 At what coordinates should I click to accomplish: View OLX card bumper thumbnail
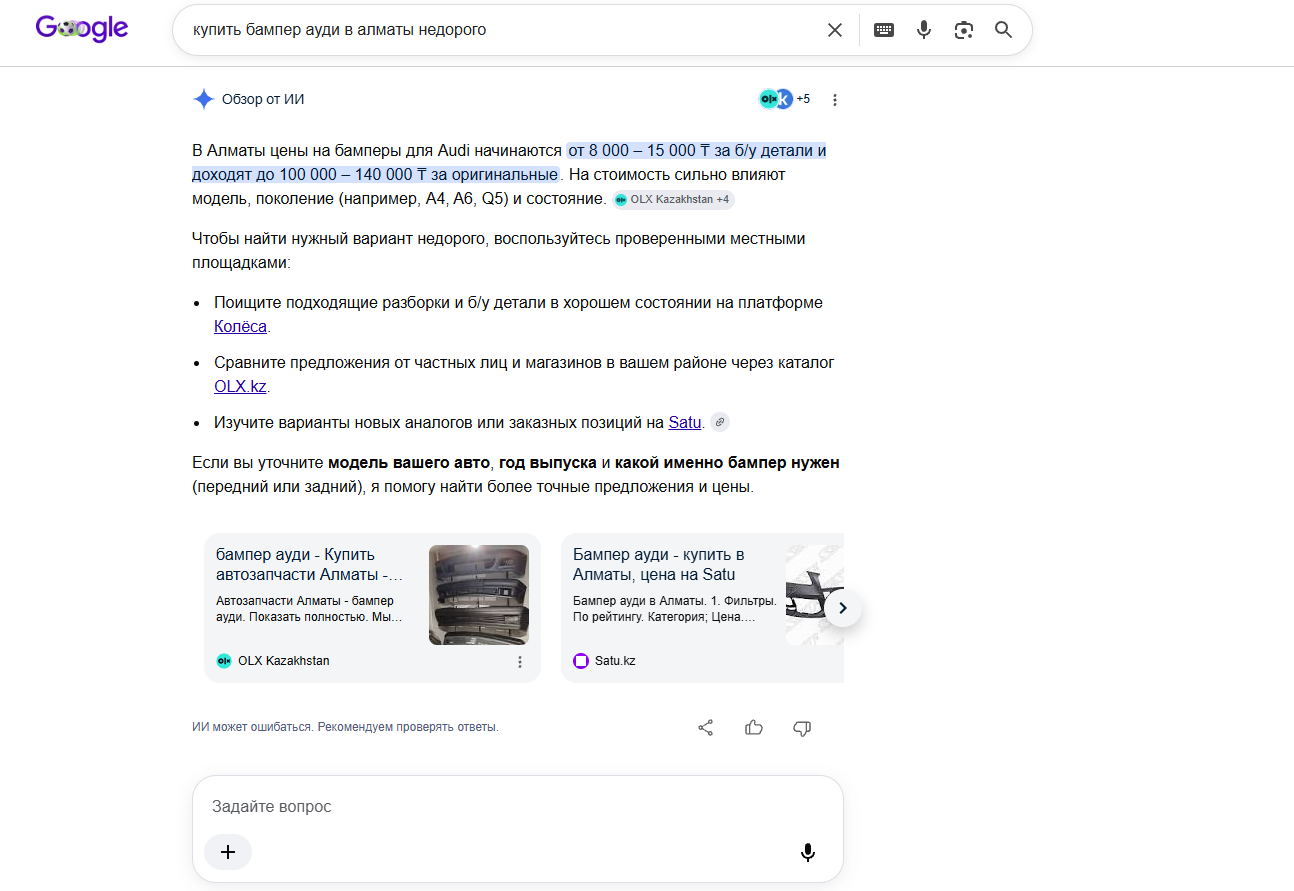click(x=479, y=595)
